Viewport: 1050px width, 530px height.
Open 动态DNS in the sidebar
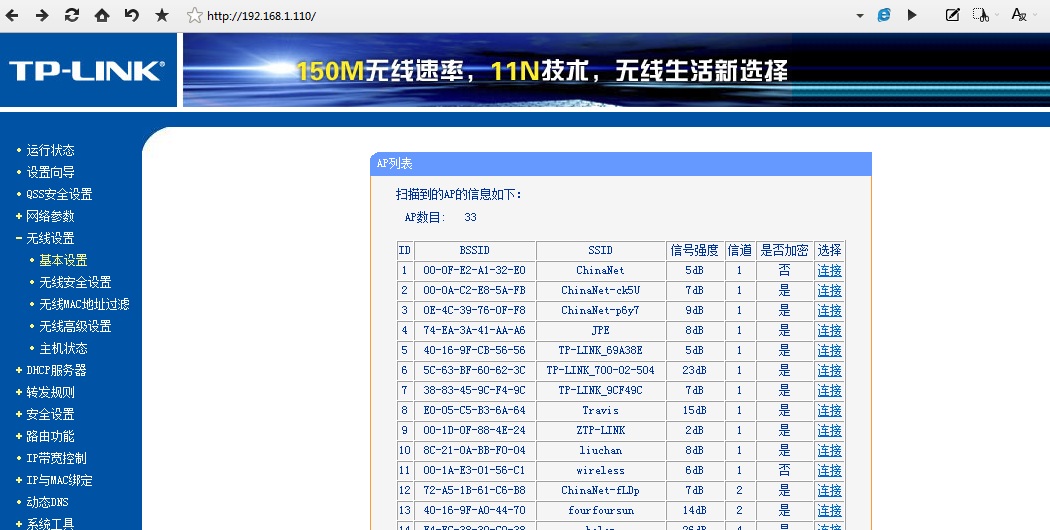[x=47, y=503]
